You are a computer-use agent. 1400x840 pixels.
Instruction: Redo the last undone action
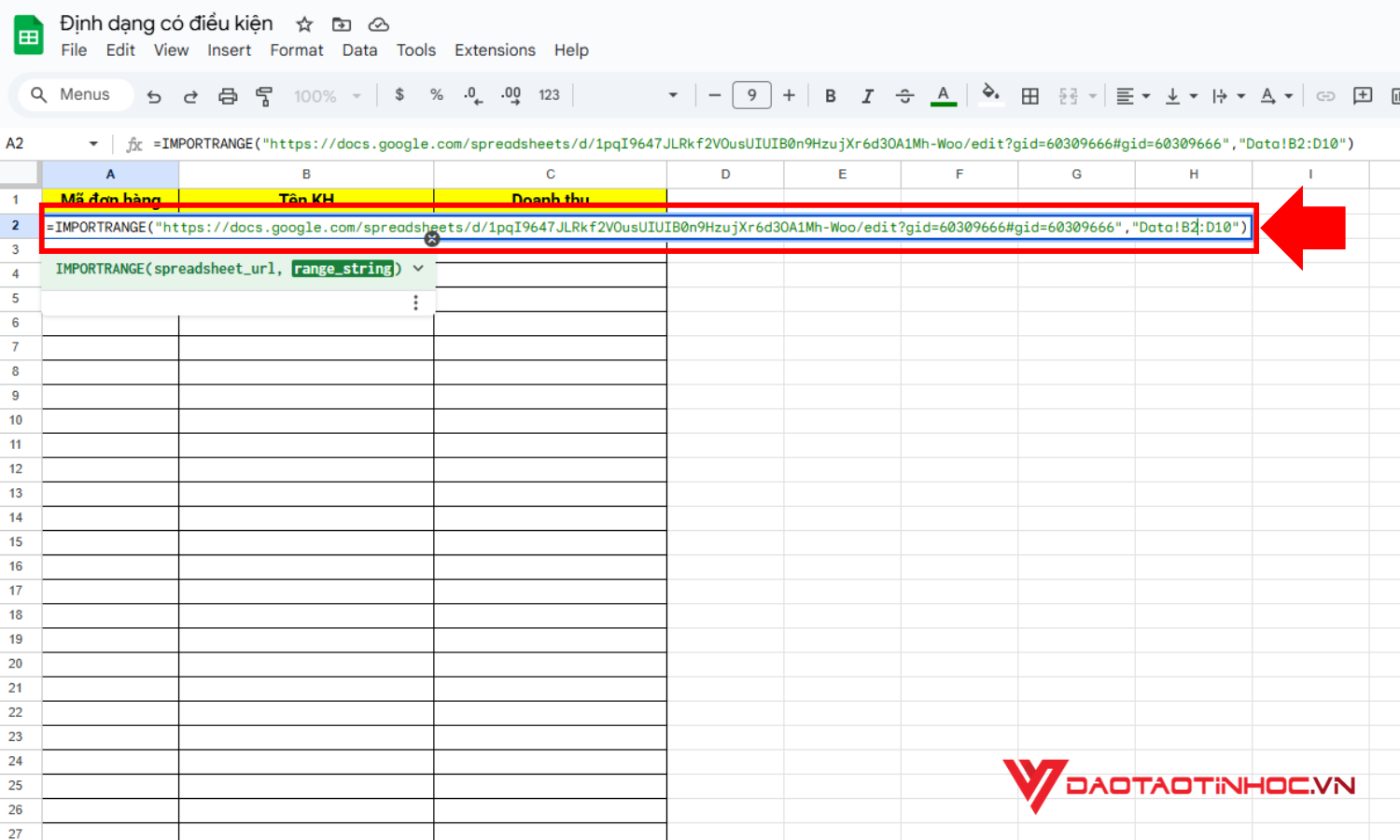190,95
